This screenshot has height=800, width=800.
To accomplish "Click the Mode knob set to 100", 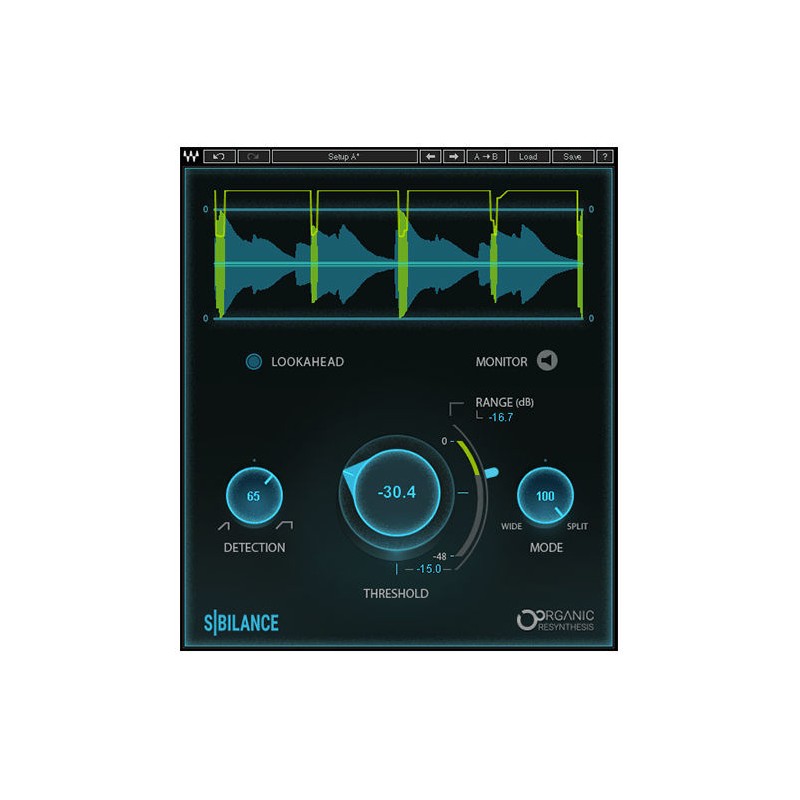I will tap(546, 495).
